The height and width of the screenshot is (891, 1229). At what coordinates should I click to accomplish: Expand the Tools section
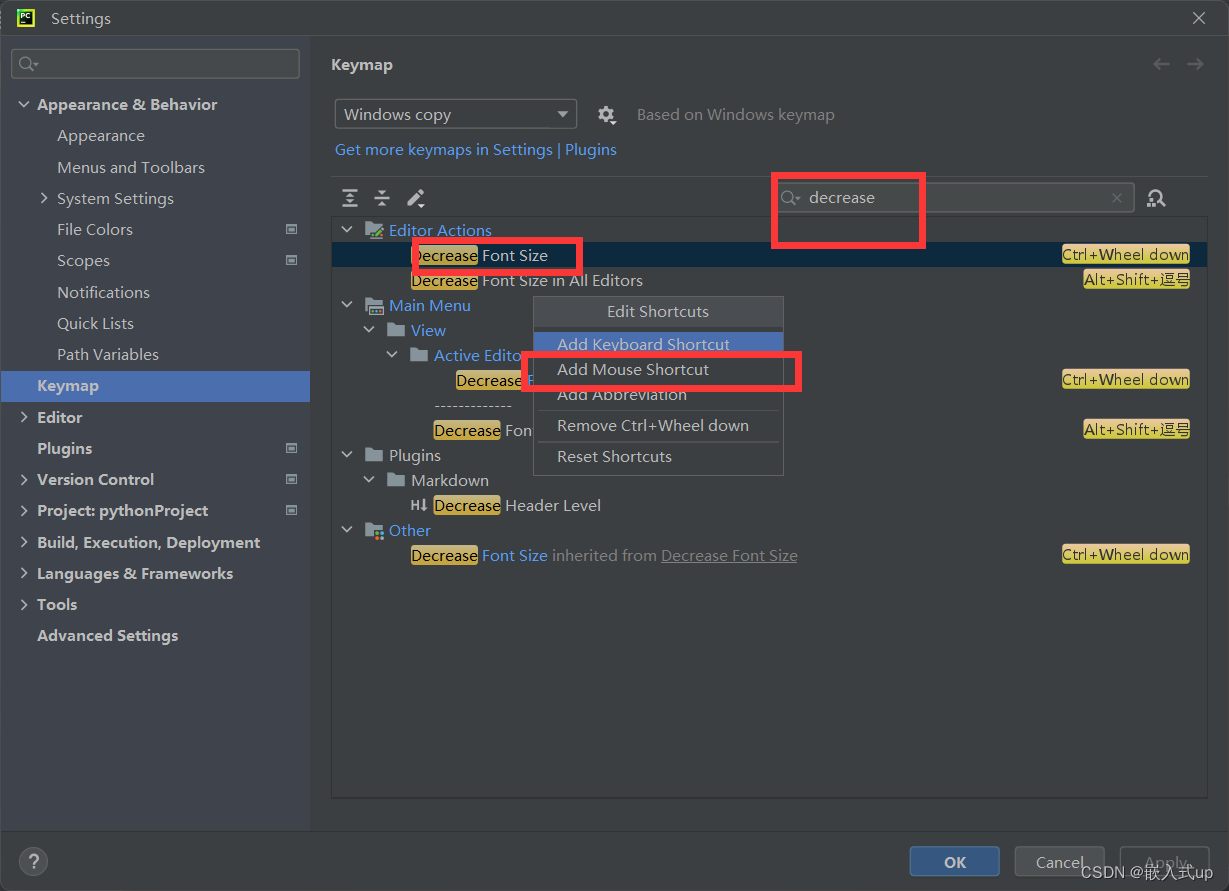click(23, 604)
